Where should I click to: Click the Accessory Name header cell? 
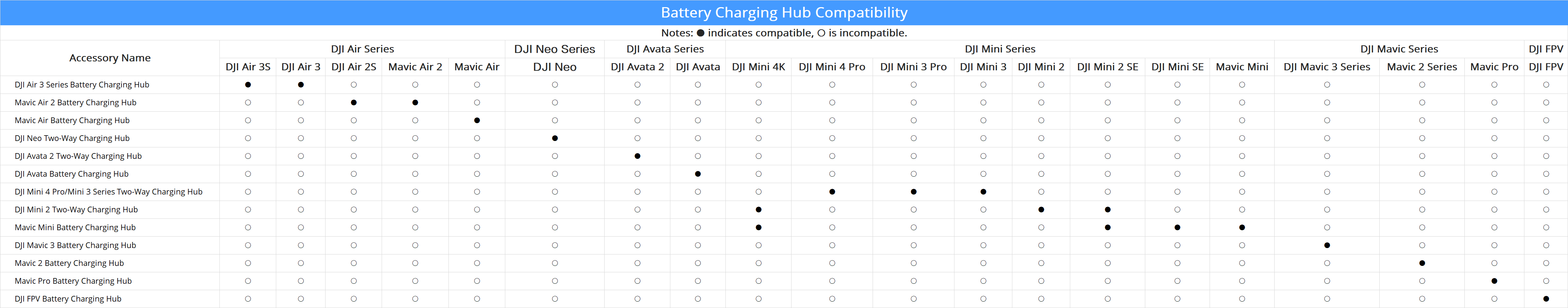tap(110, 58)
